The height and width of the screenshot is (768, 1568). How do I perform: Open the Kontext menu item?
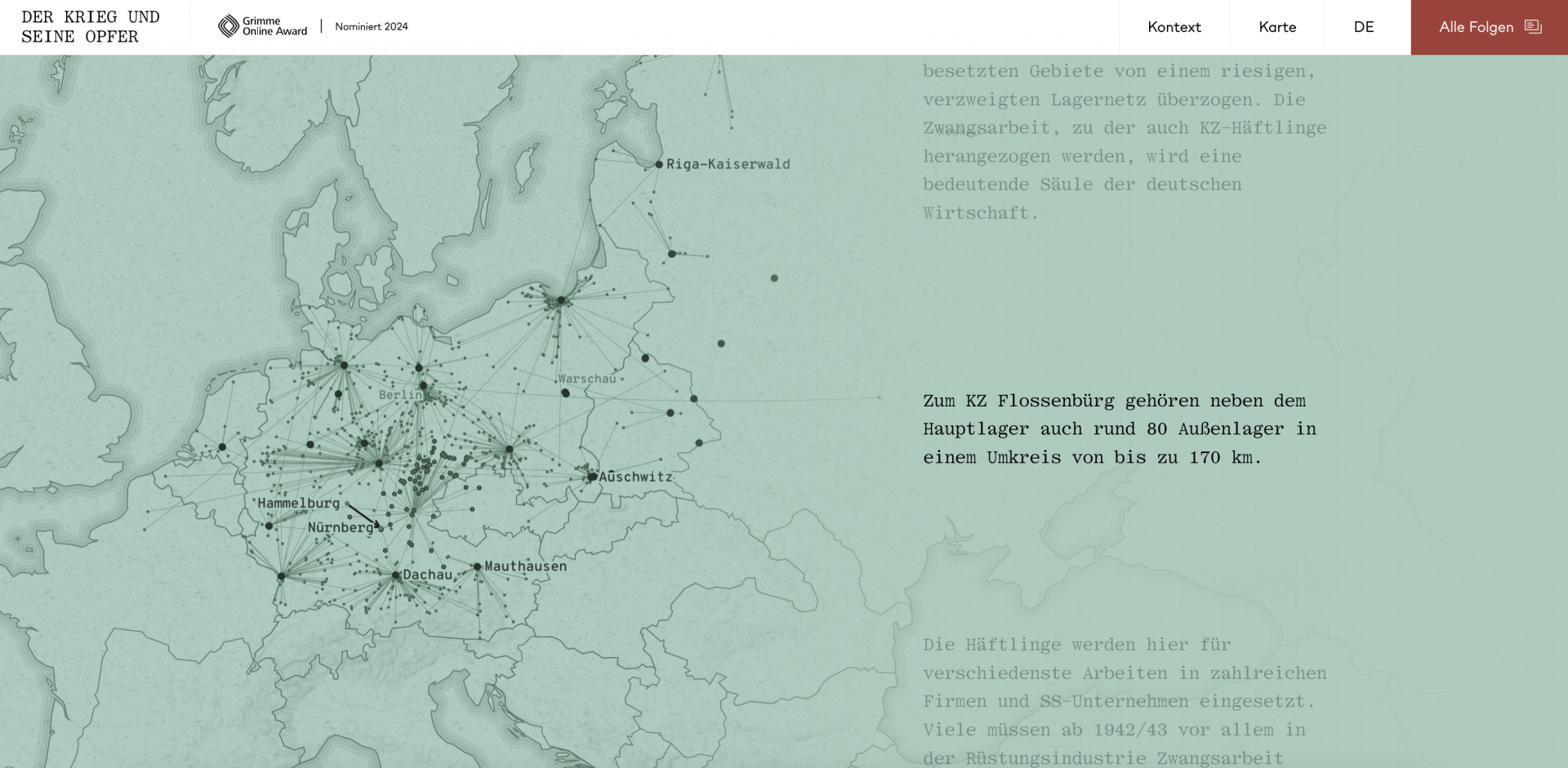[1174, 27]
